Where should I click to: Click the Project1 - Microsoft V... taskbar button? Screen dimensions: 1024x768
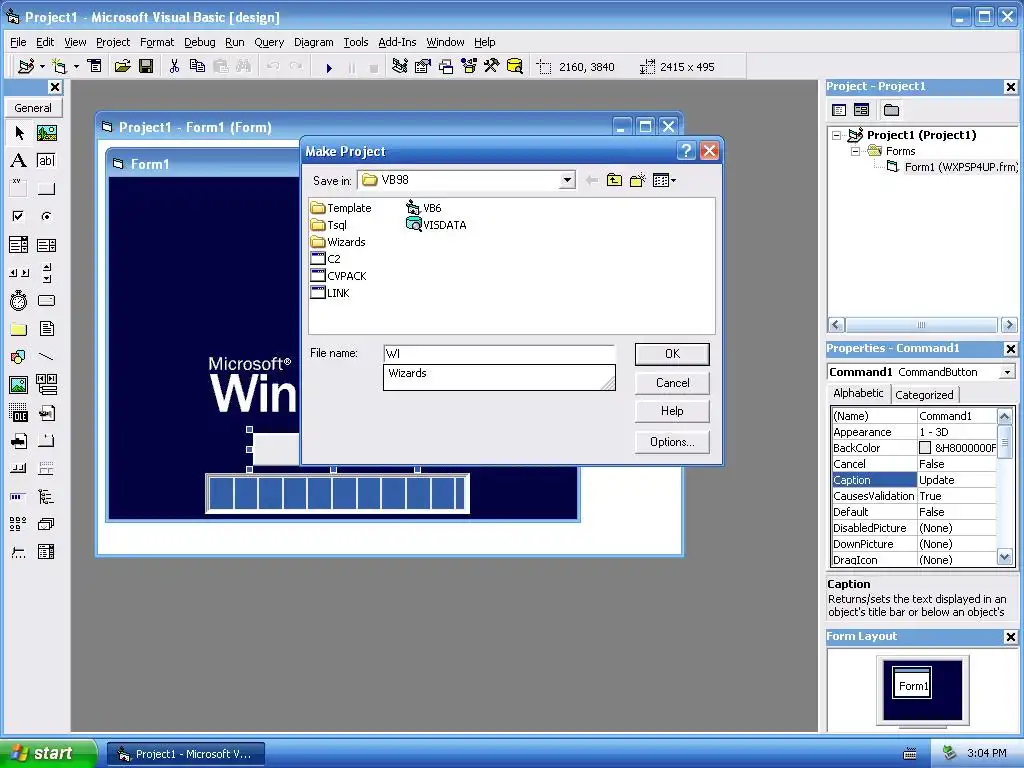coord(186,754)
